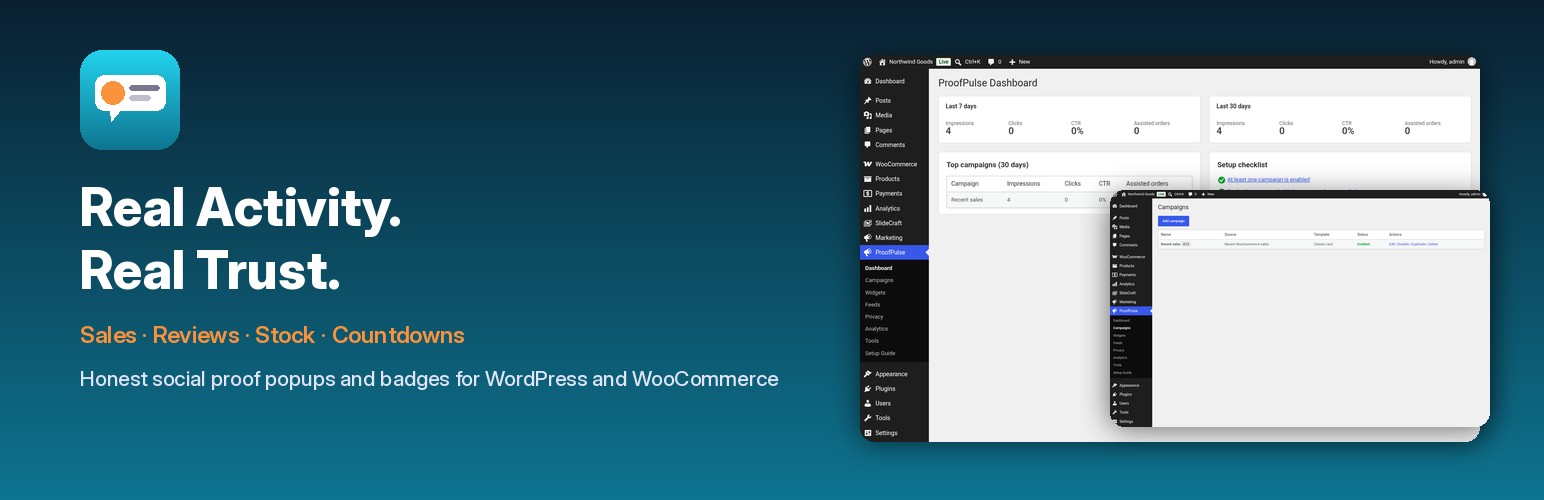The image size is (1544, 500).
Task: Open Plugins icon in Dashboard window sidebar
Action: 867,389
